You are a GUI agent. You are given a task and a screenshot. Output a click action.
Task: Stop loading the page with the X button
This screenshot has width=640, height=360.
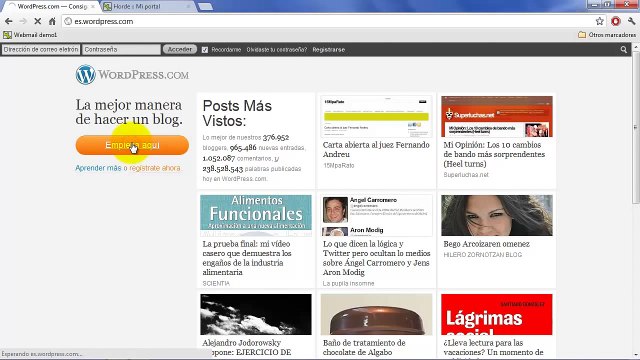click(x=37, y=21)
